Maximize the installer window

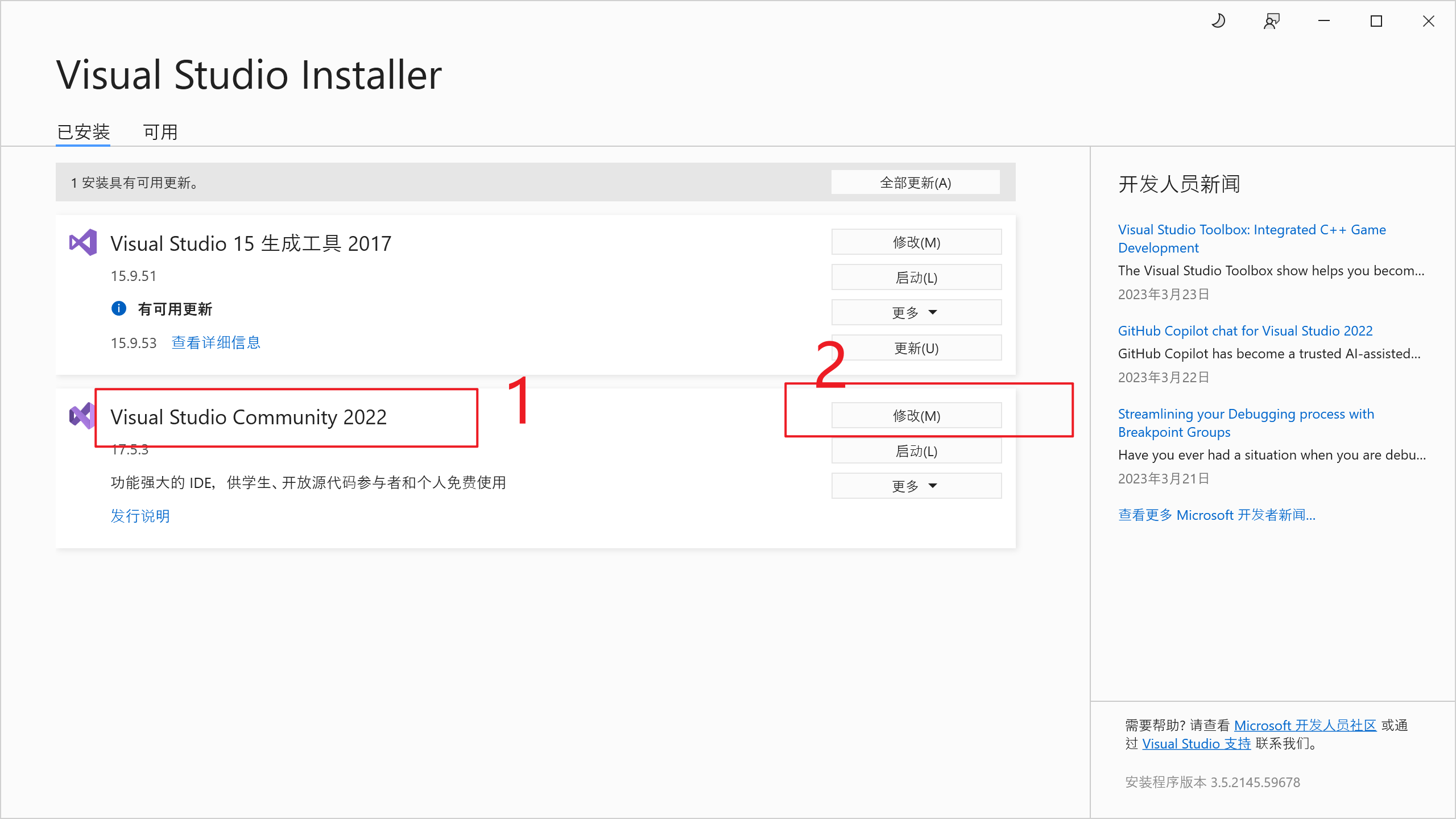1376,22
